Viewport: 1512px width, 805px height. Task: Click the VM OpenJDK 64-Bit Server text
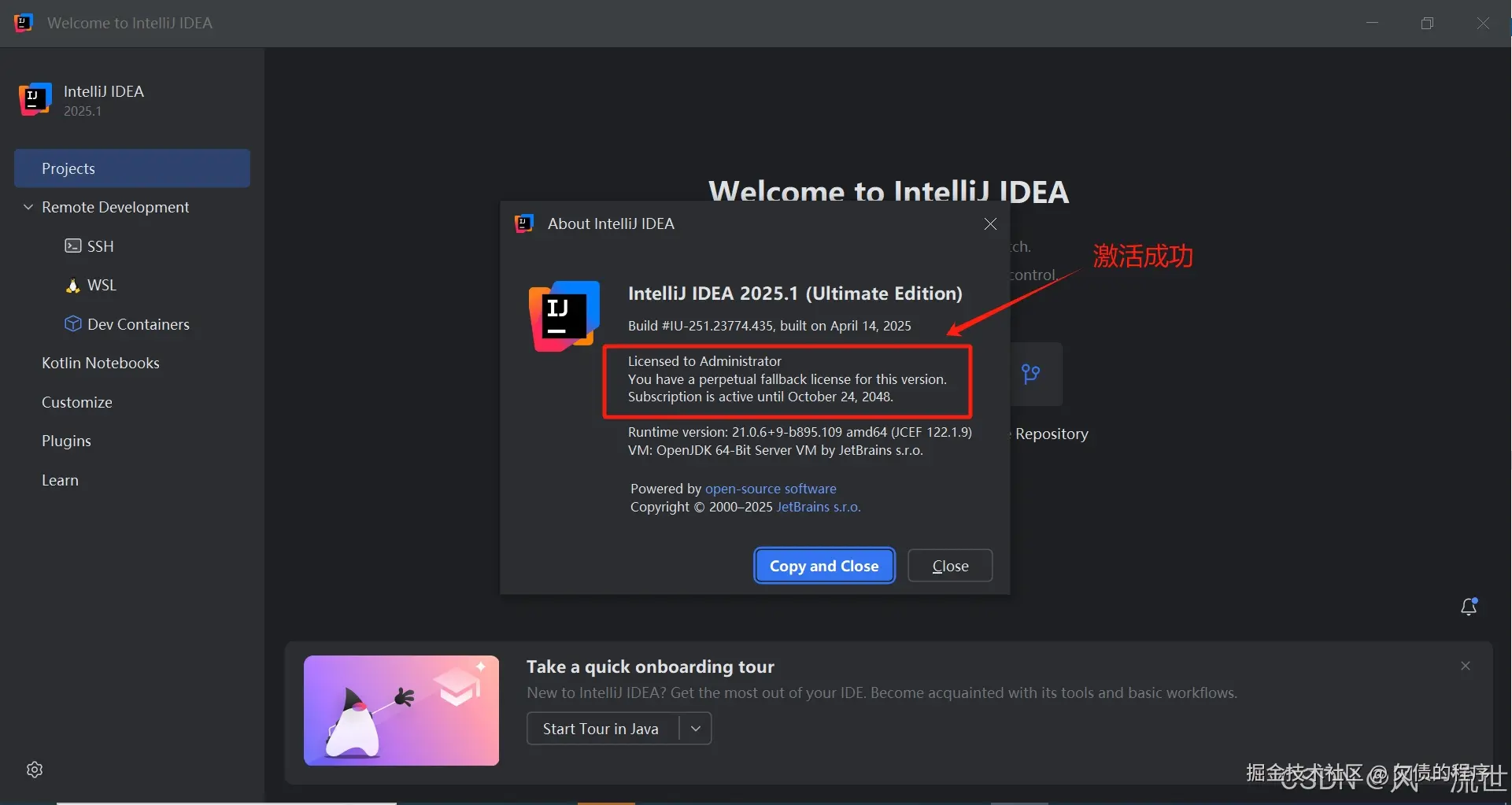(x=775, y=450)
